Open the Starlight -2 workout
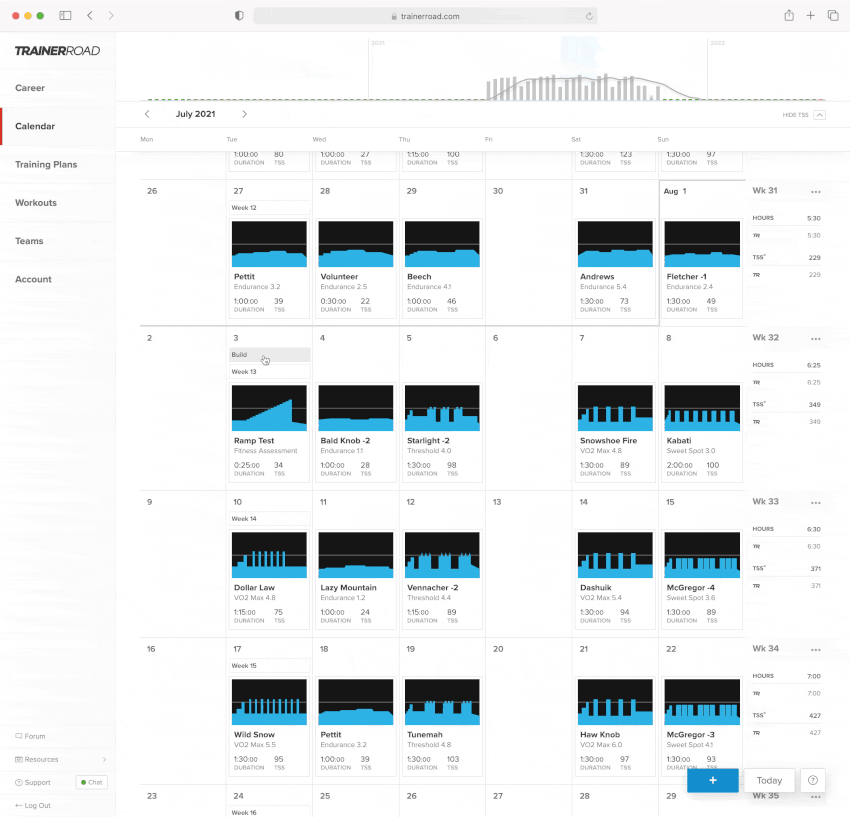Viewport: 850px width, 817px height. pyautogui.click(x=442, y=432)
